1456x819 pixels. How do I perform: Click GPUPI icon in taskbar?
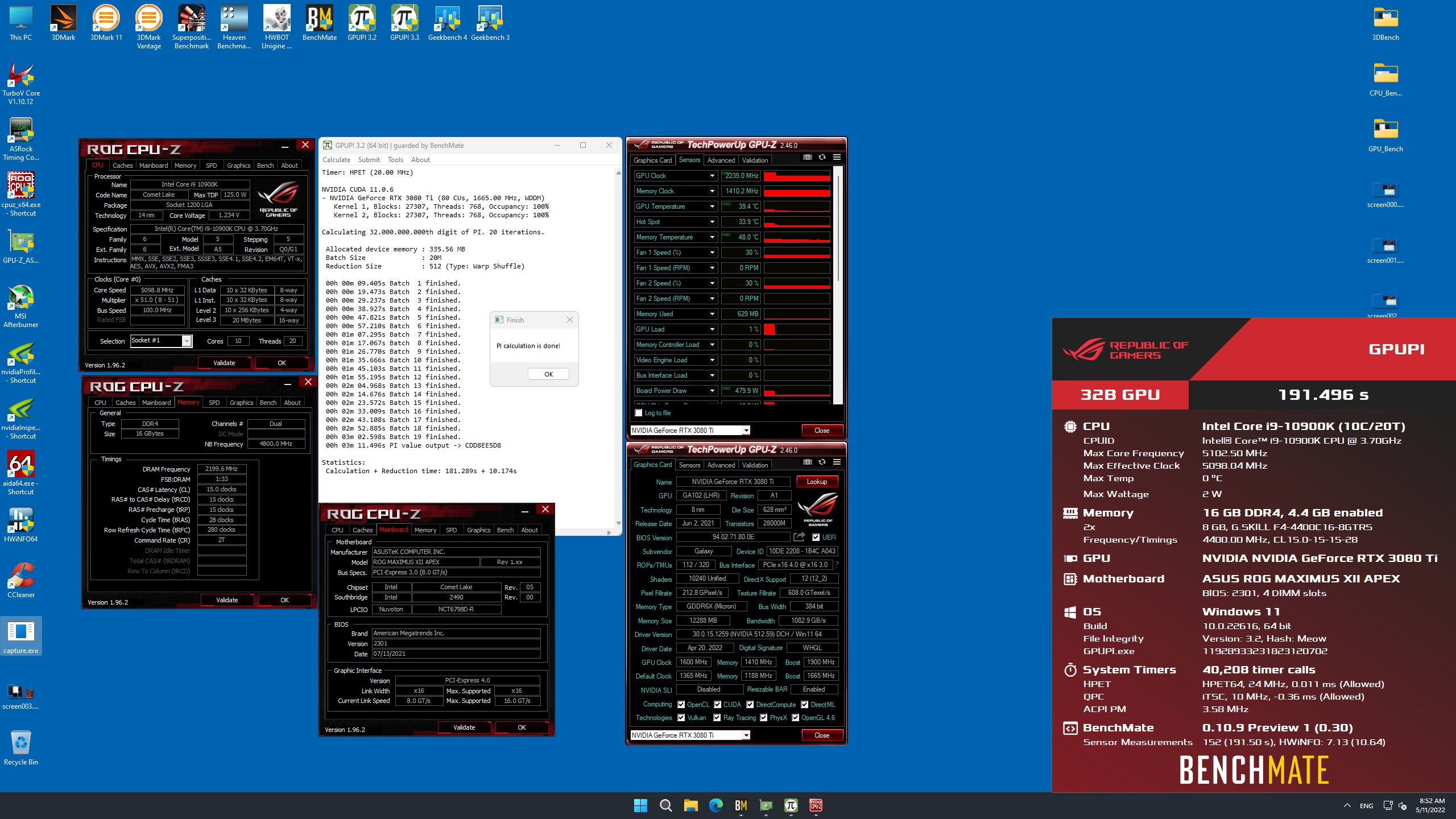point(791,805)
